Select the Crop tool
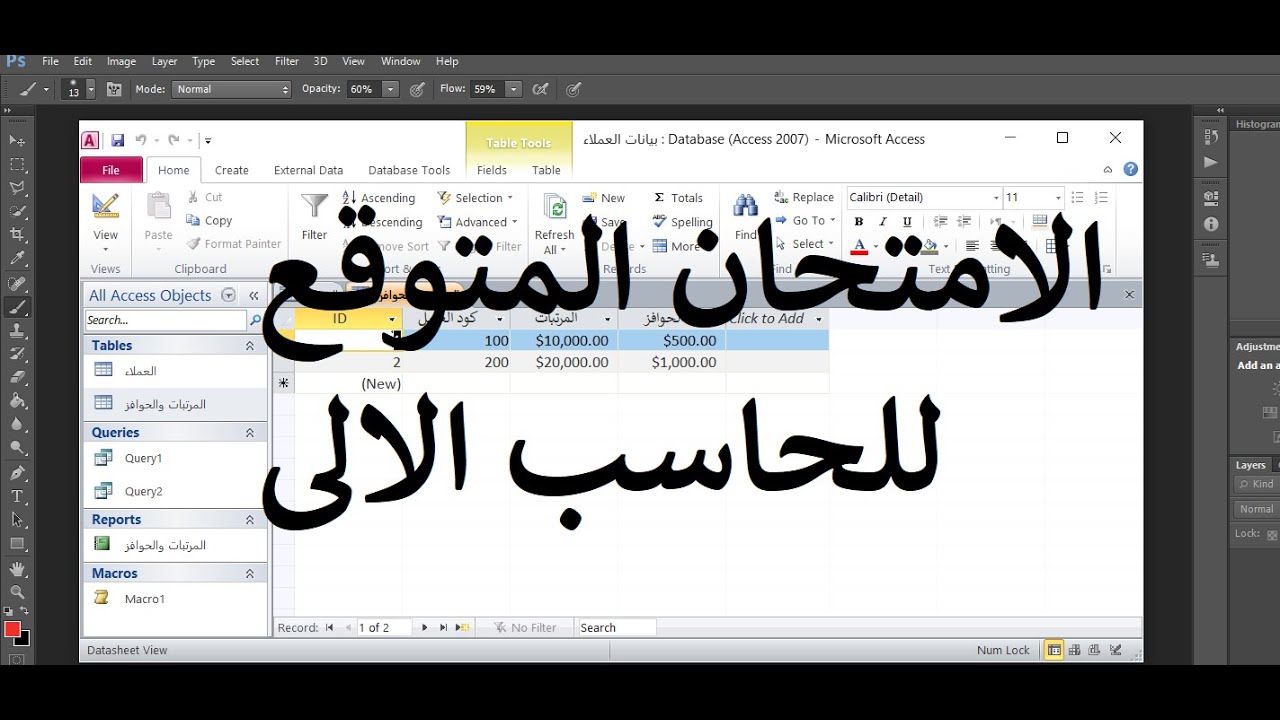Image resolution: width=1280 pixels, height=720 pixels. (x=17, y=234)
